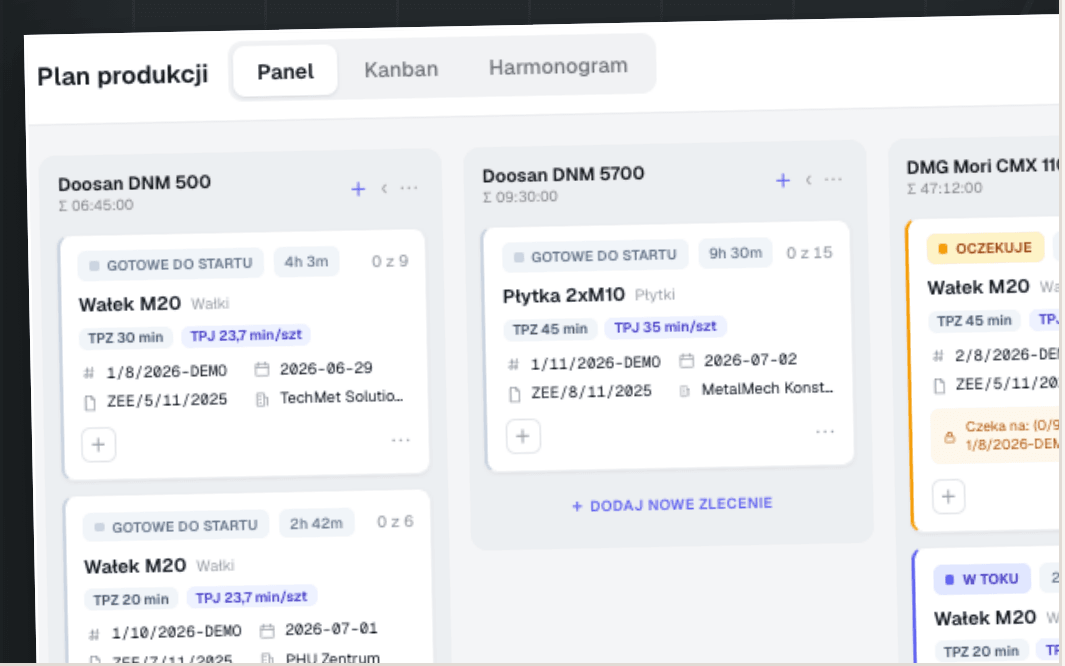
Task: Click plus button on 1/8/2026-DEMO card
Action: click(x=98, y=445)
